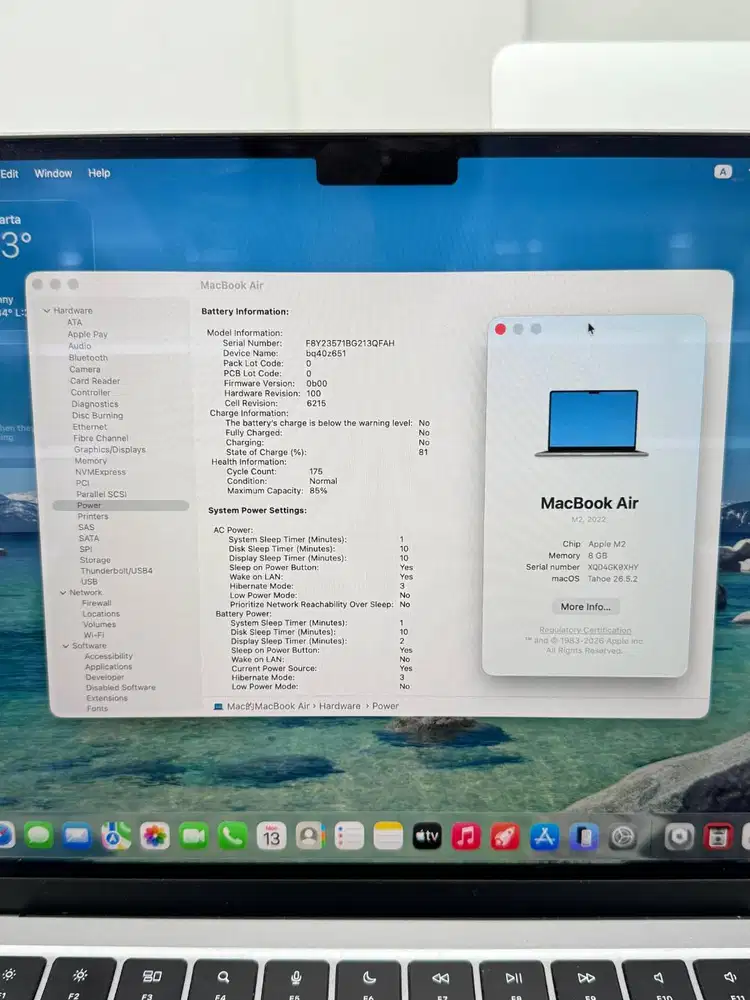Click the Maximum Capacity 85% value
Screen dimensions: 750x1000
pyautogui.click(x=318, y=490)
